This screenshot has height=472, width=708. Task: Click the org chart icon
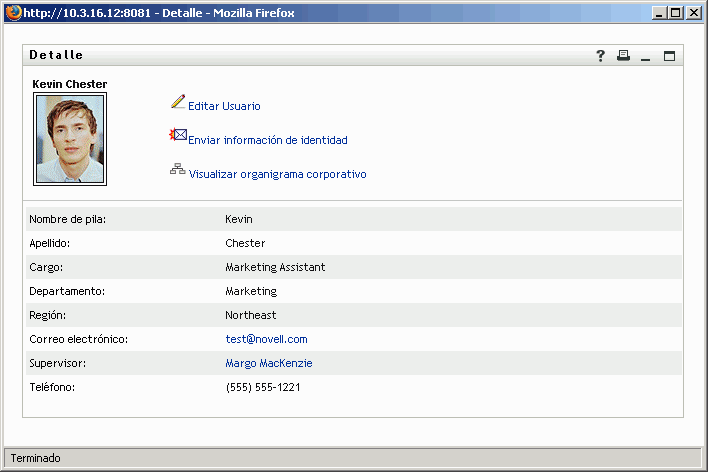click(178, 170)
